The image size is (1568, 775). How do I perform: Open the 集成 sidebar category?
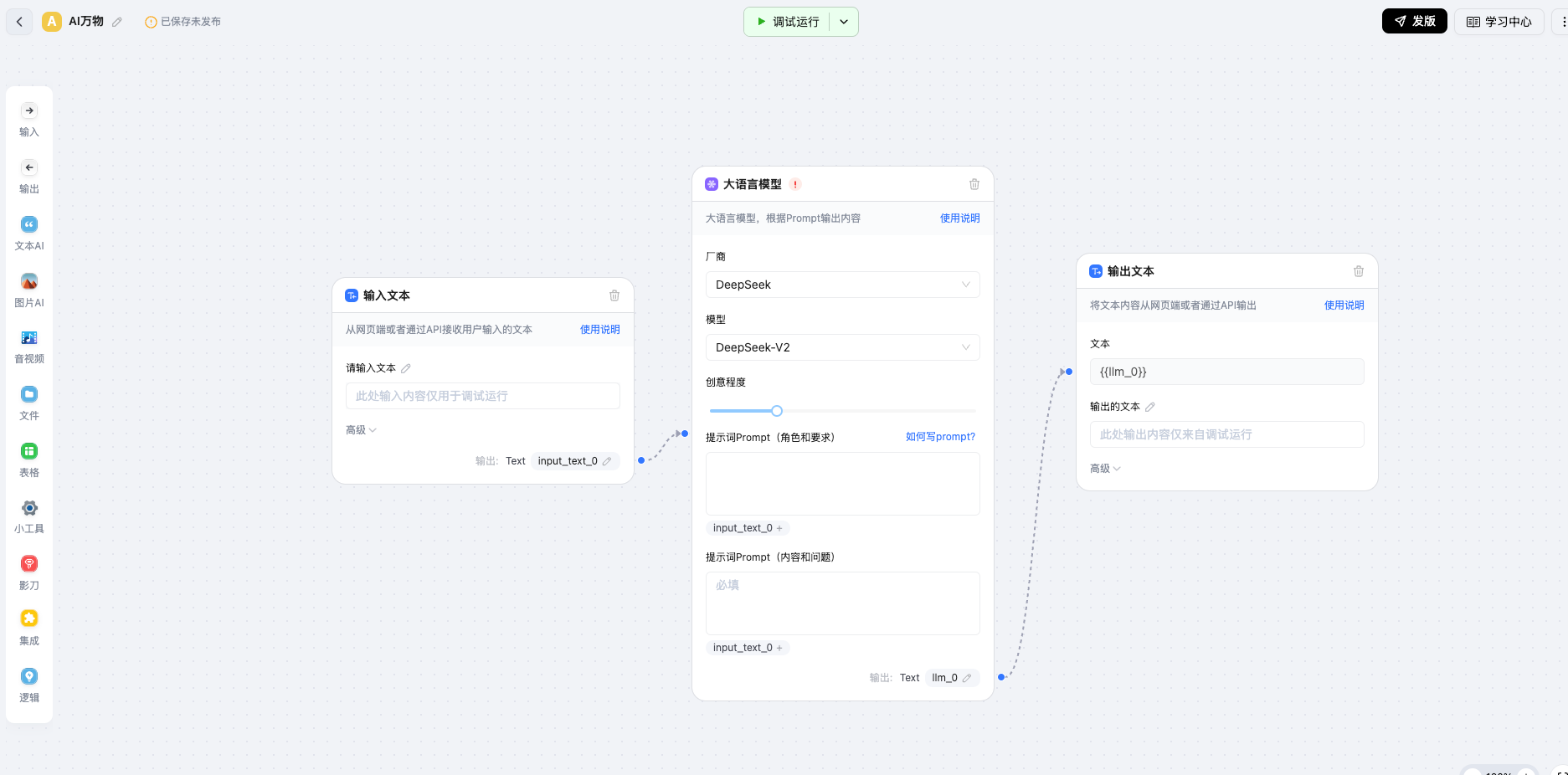click(x=29, y=629)
